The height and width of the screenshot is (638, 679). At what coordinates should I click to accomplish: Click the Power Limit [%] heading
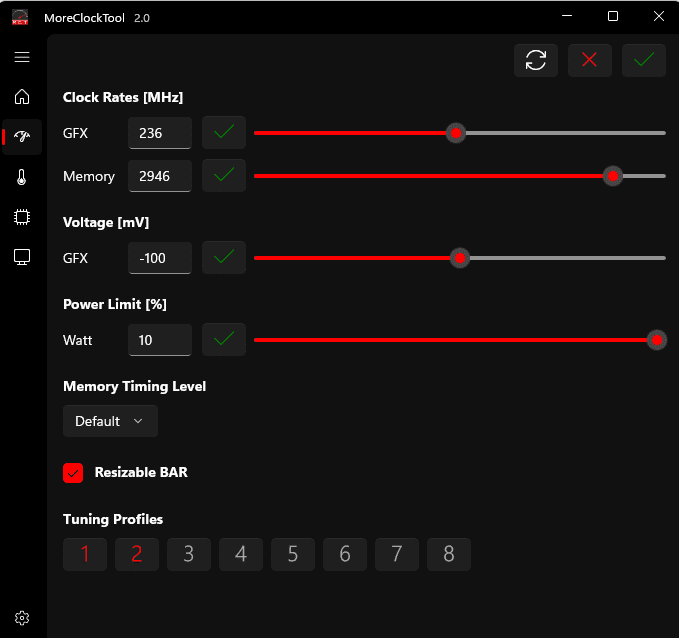(115, 304)
